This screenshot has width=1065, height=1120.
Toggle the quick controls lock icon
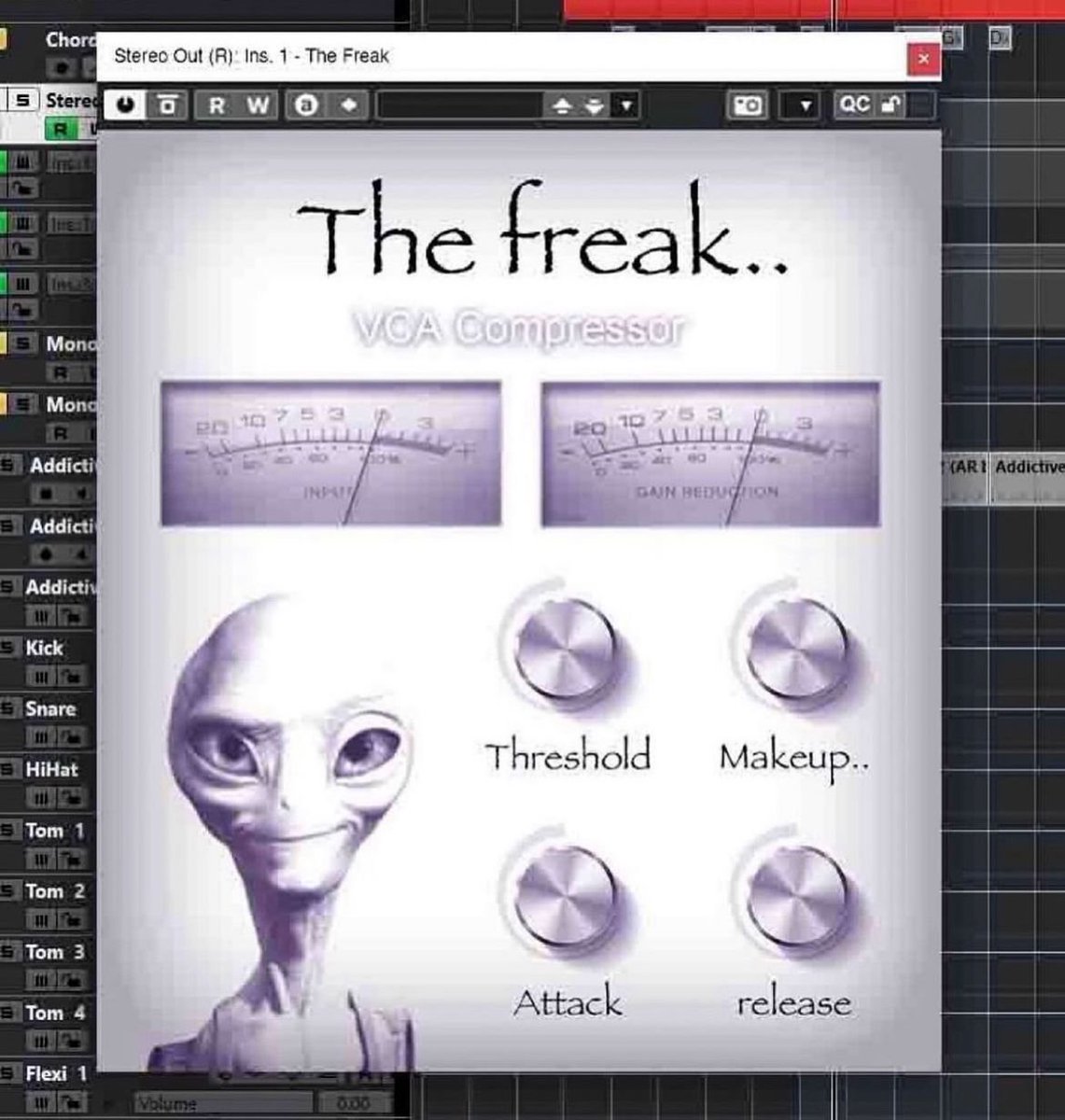coord(890,105)
